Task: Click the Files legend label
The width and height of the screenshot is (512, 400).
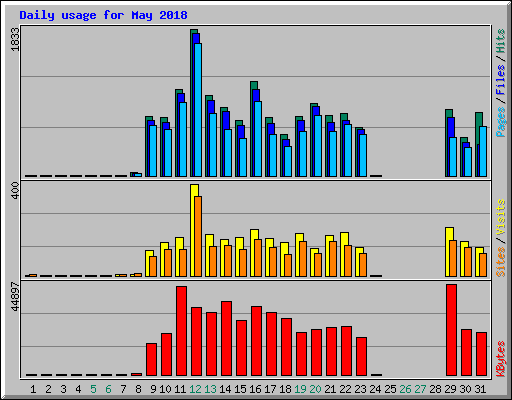Action: (500, 79)
